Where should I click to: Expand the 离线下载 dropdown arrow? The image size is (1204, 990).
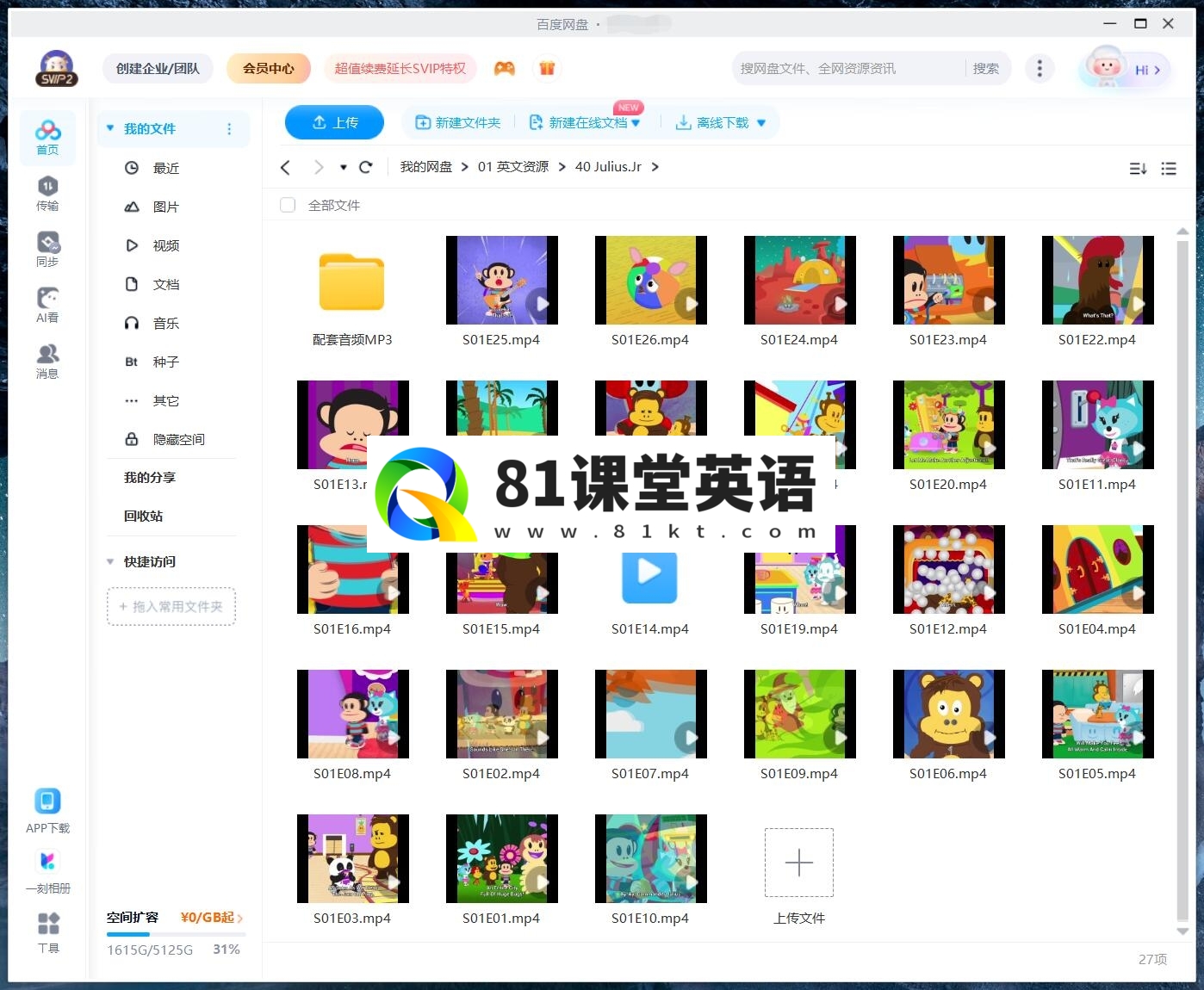[x=761, y=123]
